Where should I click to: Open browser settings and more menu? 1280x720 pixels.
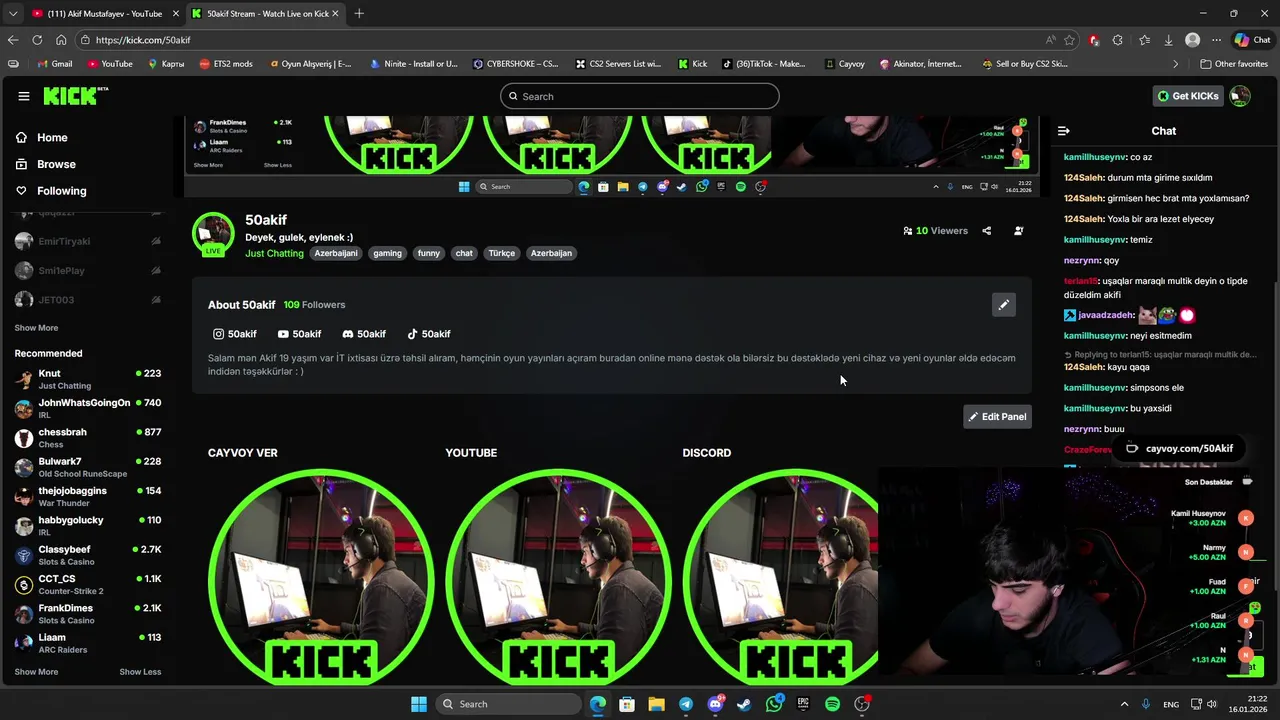[x=1216, y=40]
